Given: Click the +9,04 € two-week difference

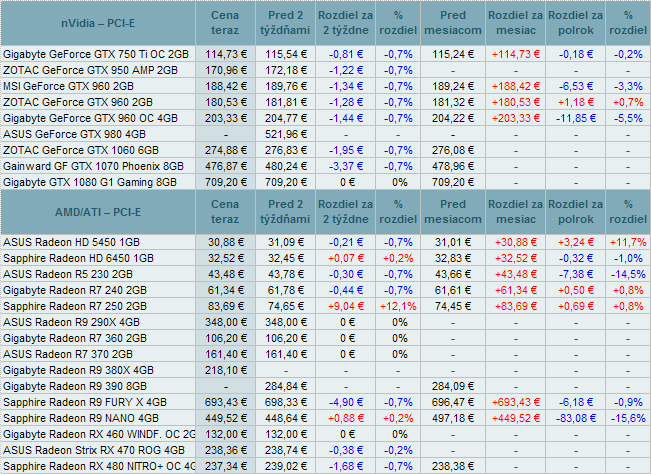Looking at the screenshot, I should pyautogui.click(x=346, y=306).
